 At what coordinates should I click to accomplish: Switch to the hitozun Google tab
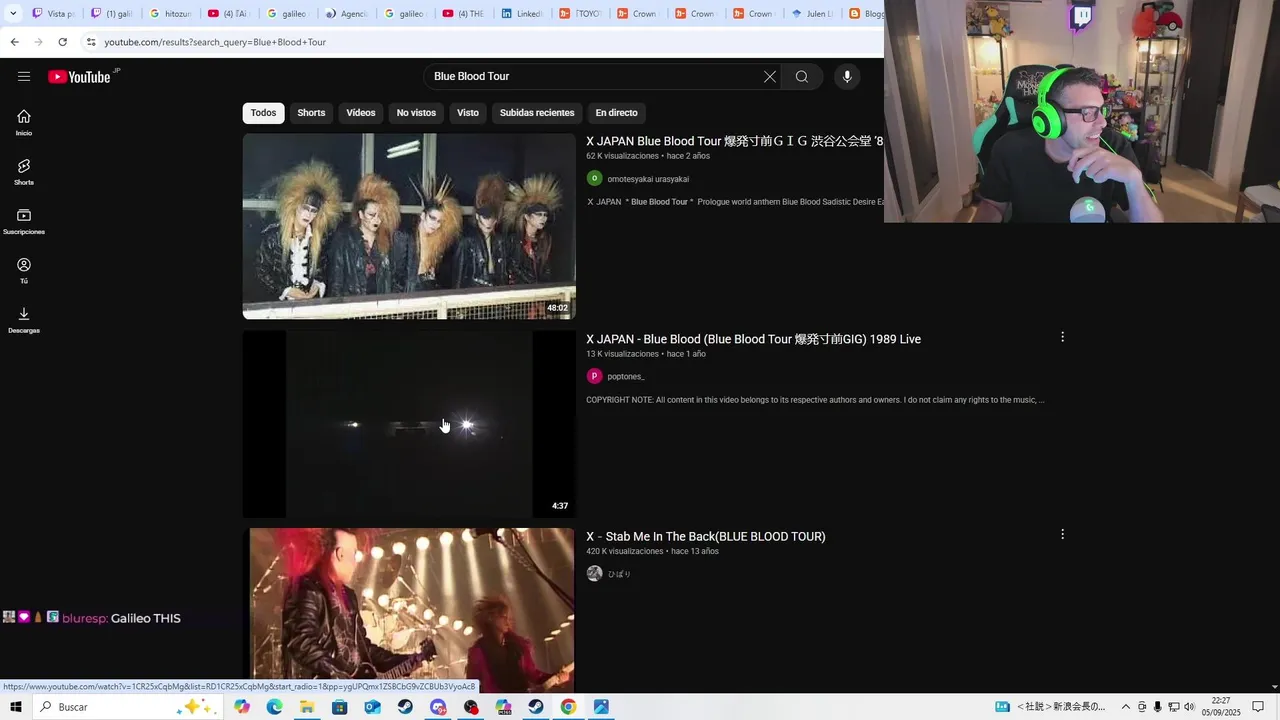(171, 14)
